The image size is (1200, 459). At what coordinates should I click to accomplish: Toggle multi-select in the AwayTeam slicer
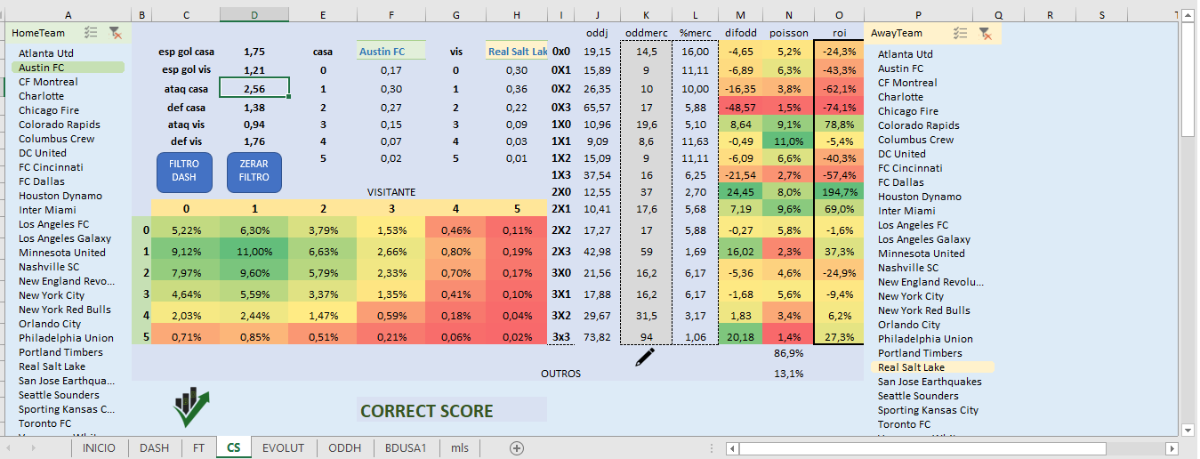(960, 33)
